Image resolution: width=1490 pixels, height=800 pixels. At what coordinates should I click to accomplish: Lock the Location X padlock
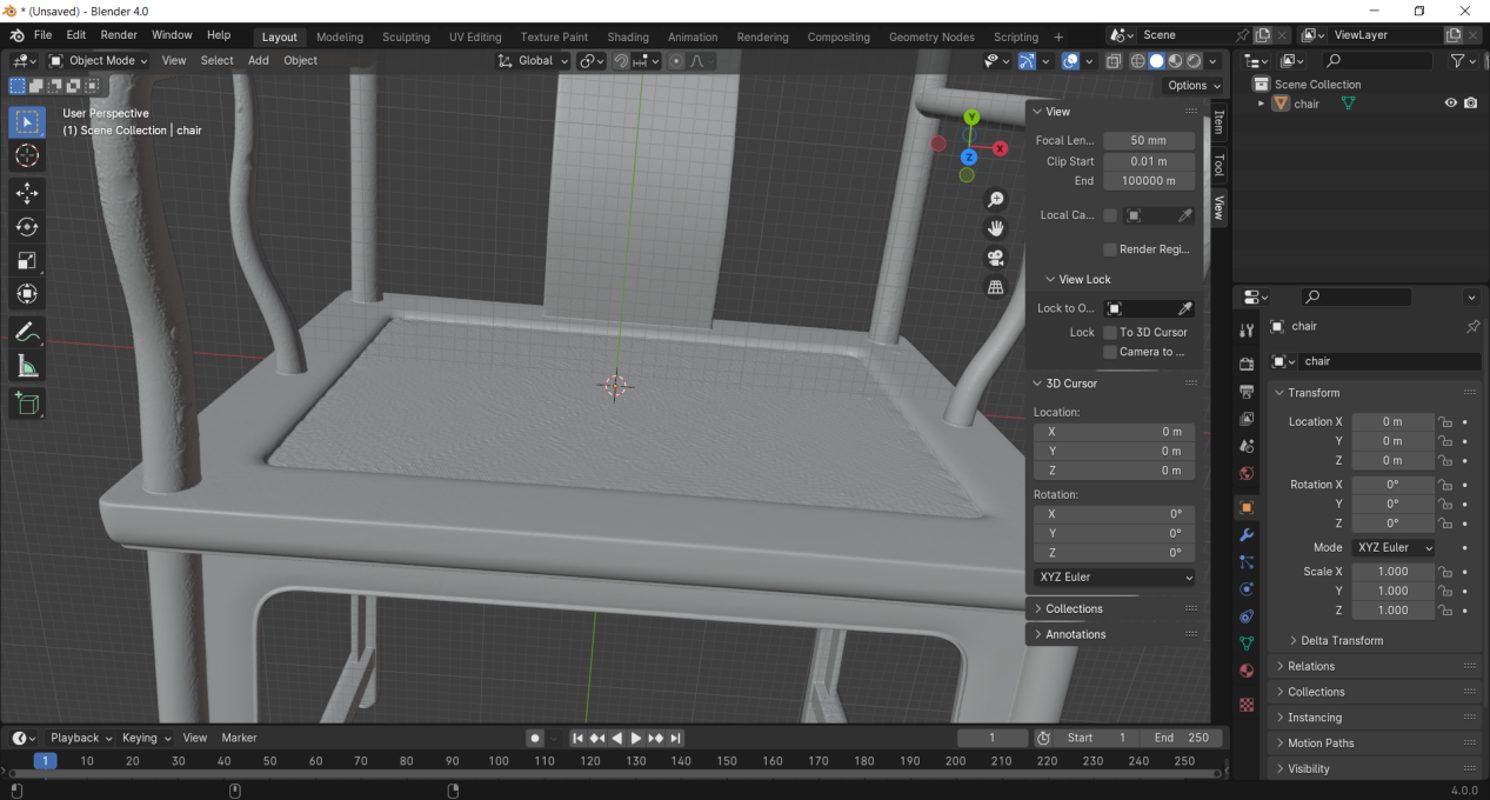point(1444,422)
